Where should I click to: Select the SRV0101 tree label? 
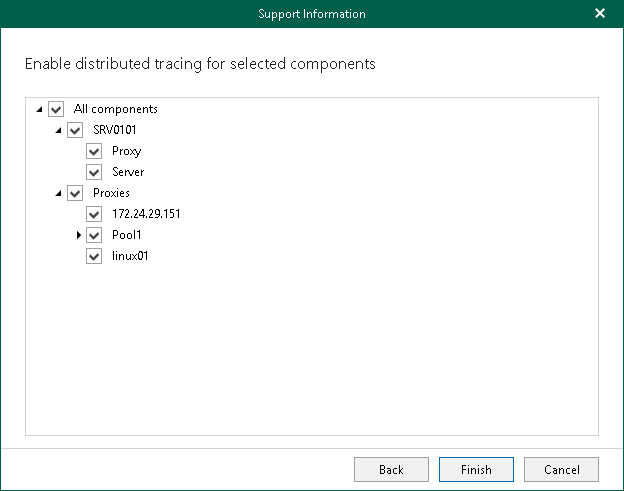115,130
